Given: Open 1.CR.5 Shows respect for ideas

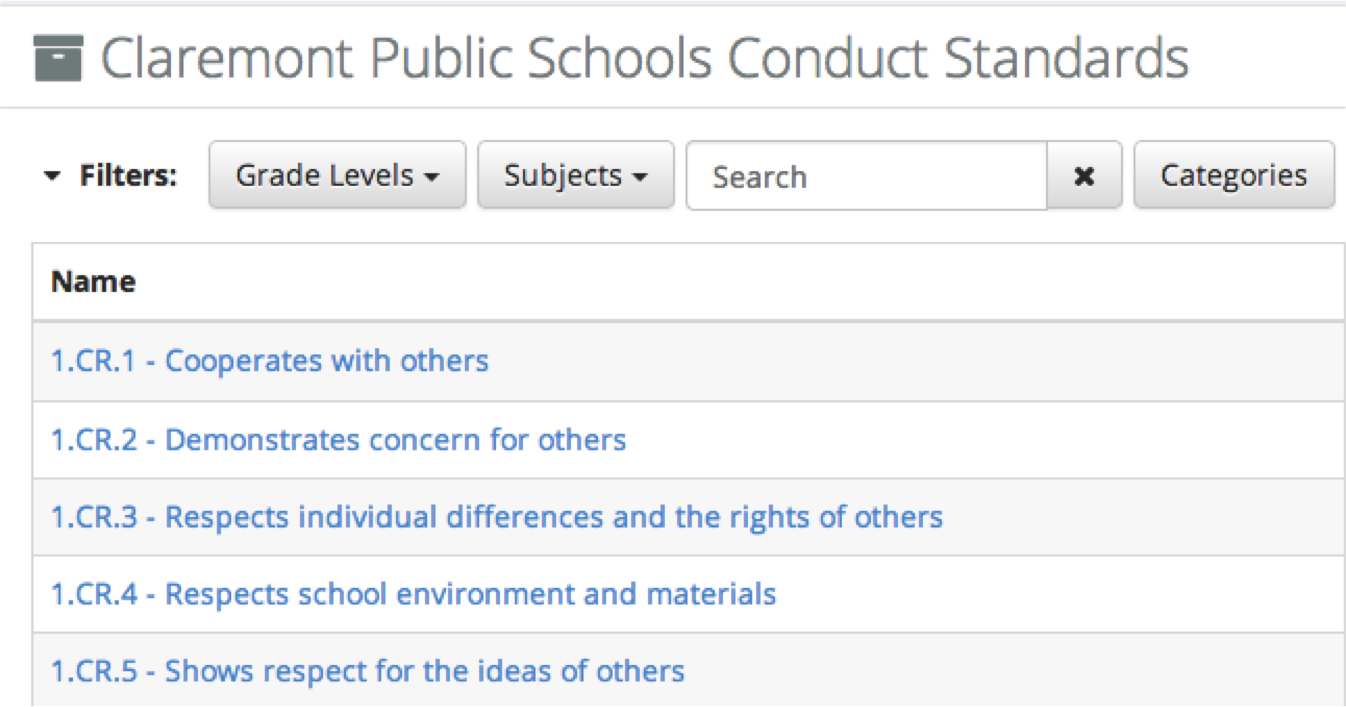Looking at the screenshot, I should [368, 670].
